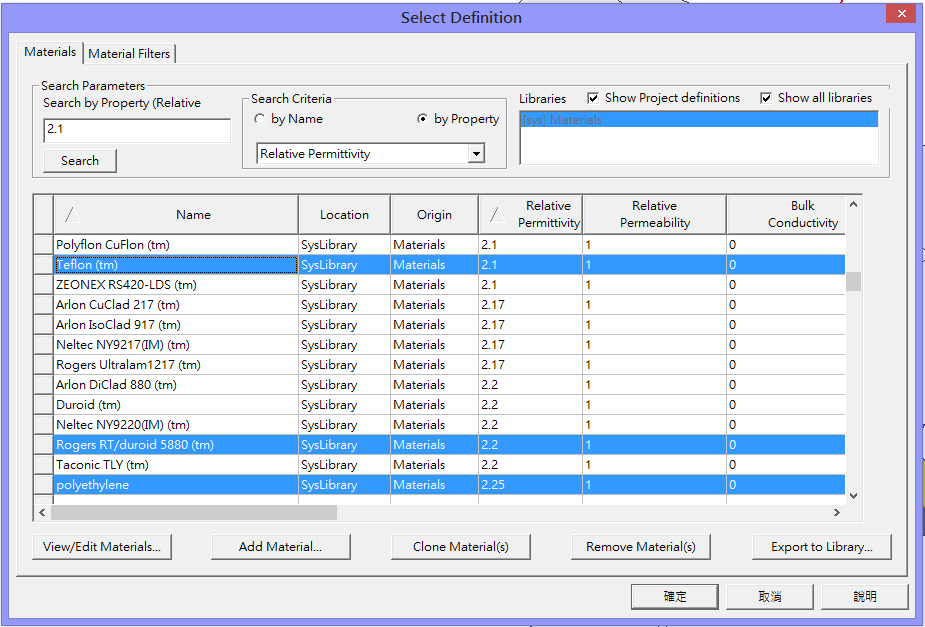This screenshot has height=627, width=925.
Task: Select Neltec NY9217(IM) (tm) material
Action: pyautogui.click(x=176, y=345)
